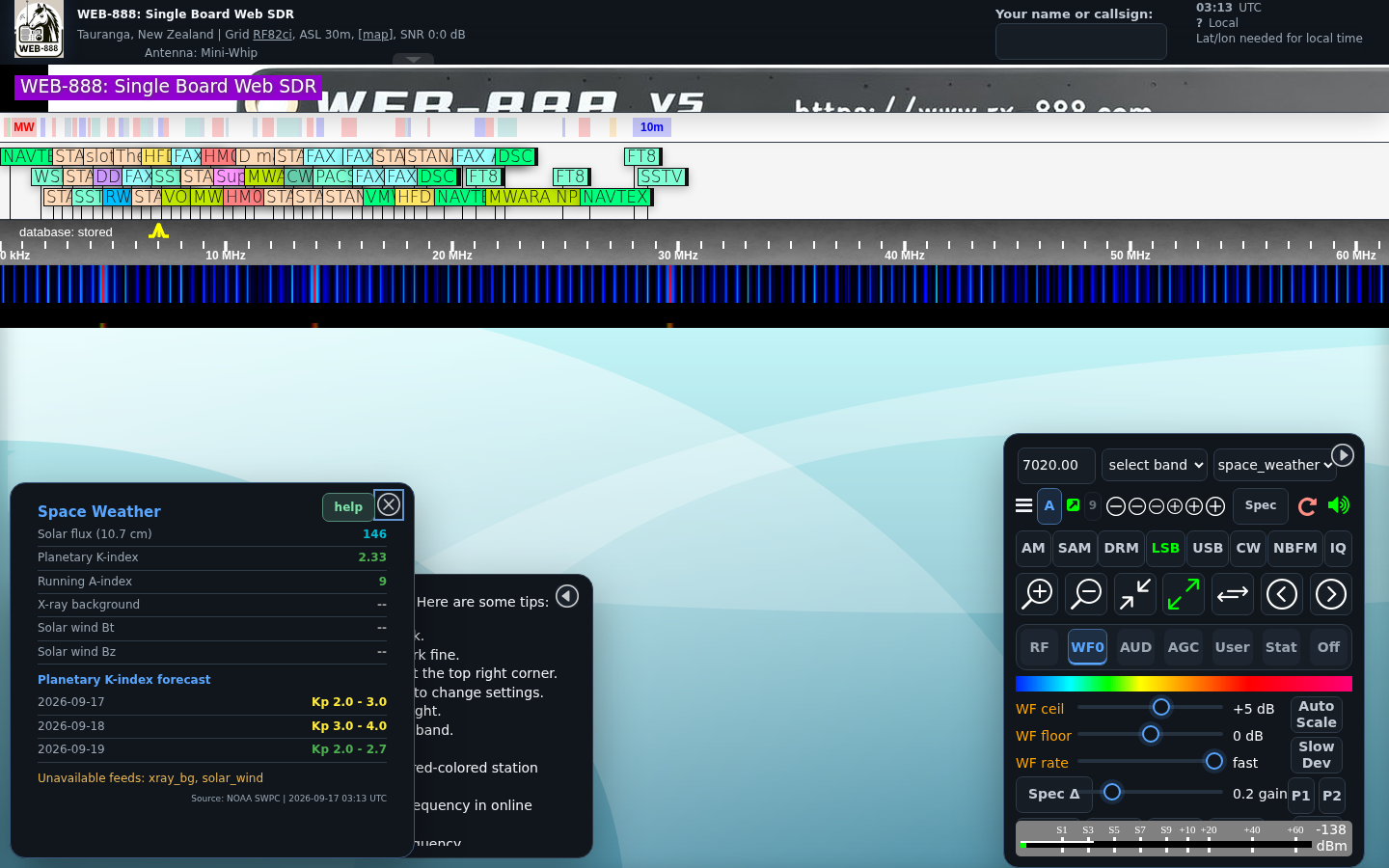Open the select band dropdown
The image size is (1389, 868).
[x=1154, y=465]
